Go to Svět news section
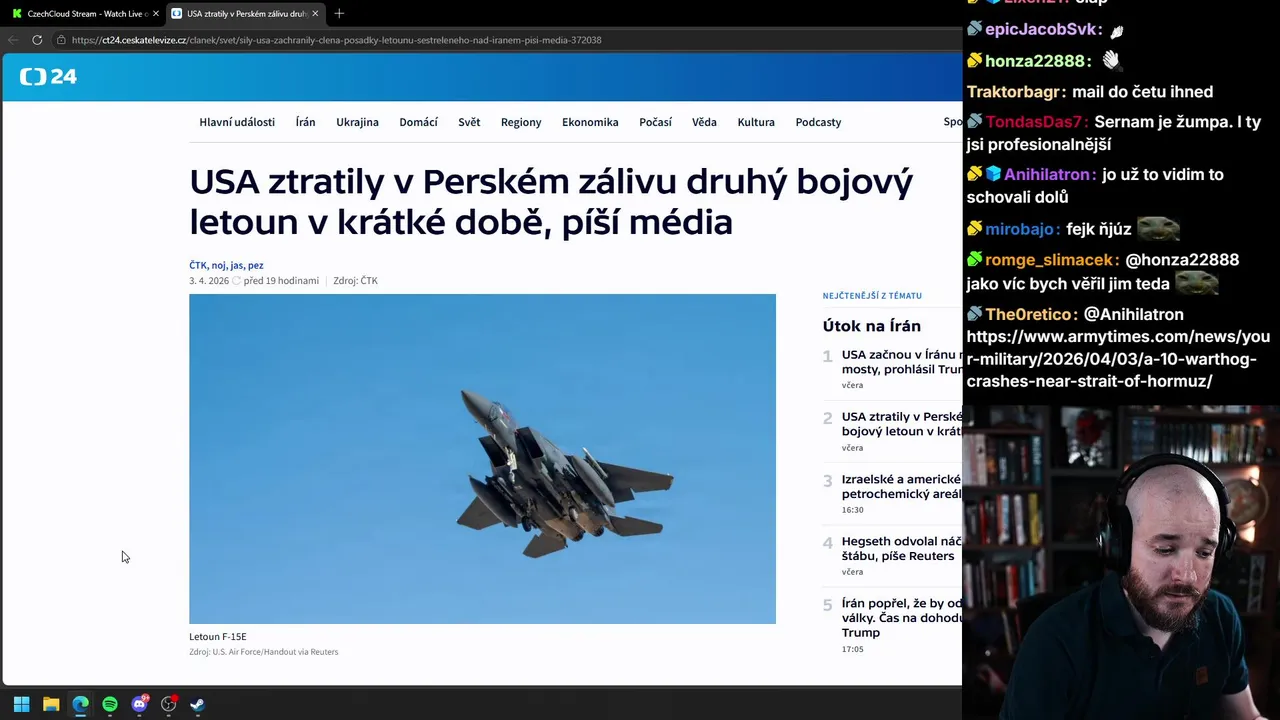Image resolution: width=1280 pixels, height=720 pixels. (469, 122)
